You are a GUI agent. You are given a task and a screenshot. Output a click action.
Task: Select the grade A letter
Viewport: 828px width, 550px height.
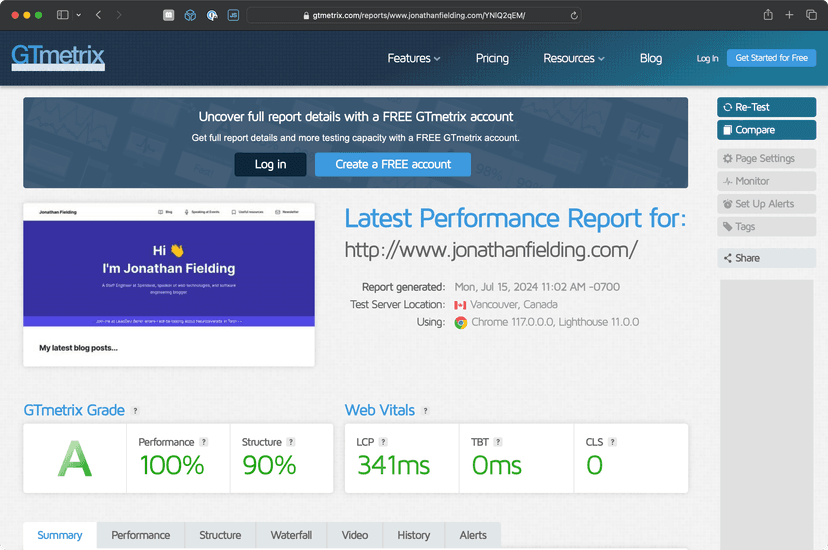(x=74, y=459)
